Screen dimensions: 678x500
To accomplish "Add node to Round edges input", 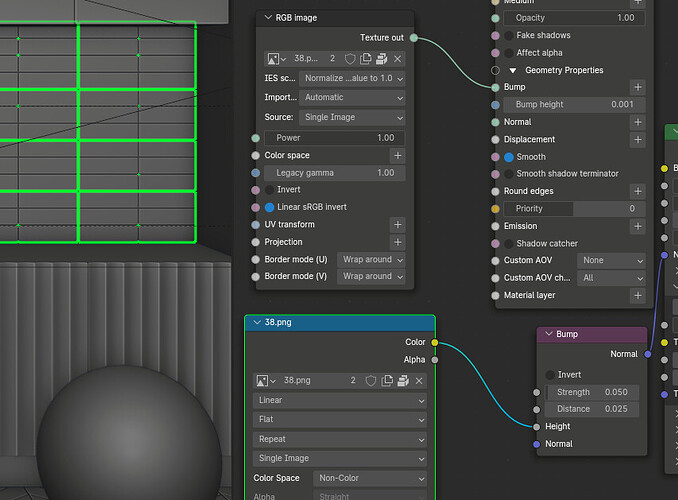I will [x=638, y=191].
